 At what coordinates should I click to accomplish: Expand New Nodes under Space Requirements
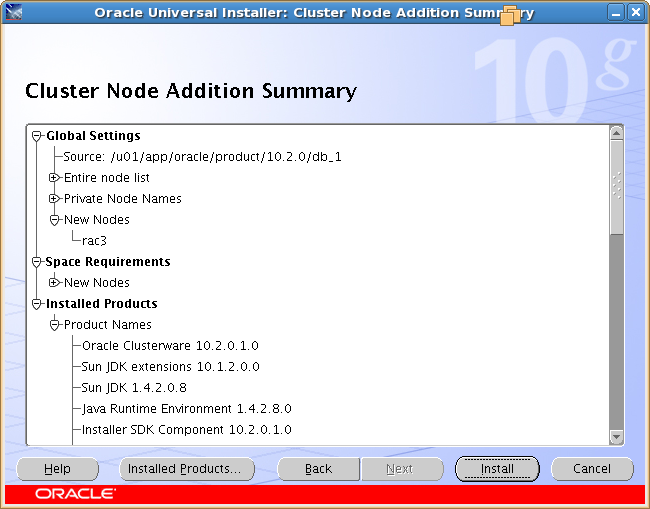[54, 283]
